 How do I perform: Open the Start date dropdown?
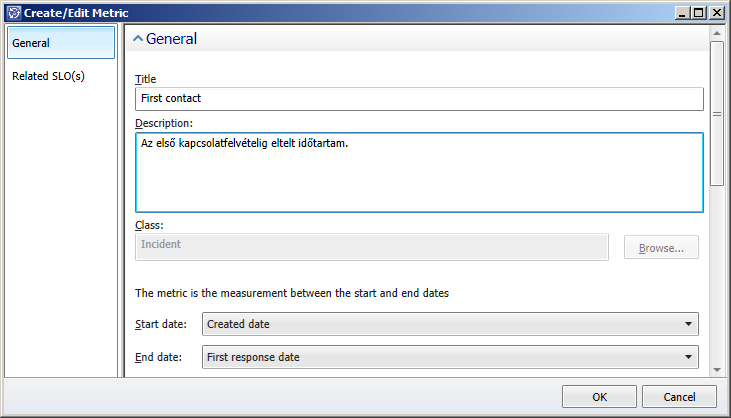(450, 324)
